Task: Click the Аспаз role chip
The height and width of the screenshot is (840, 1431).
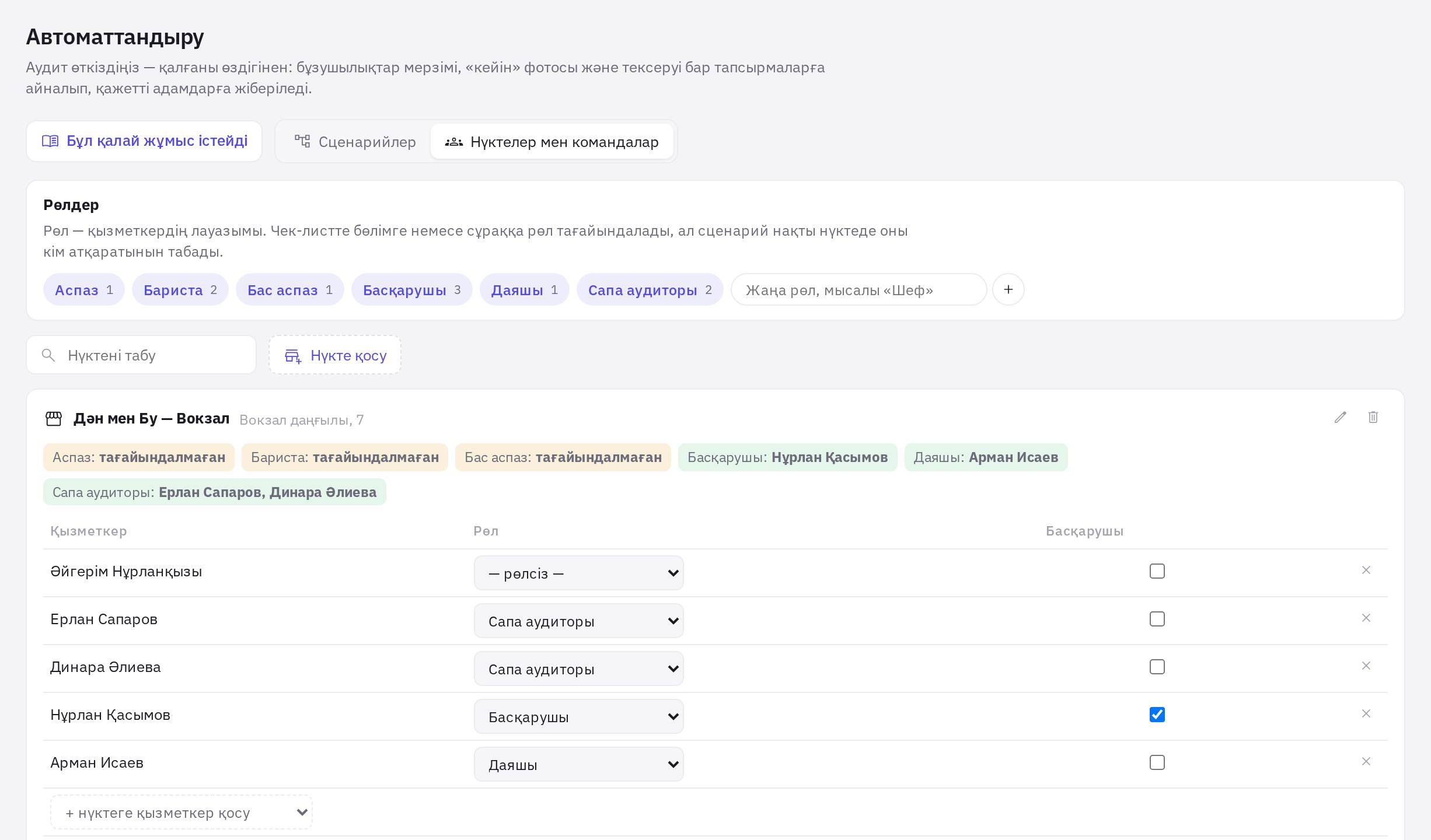Action: pos(84,289)
